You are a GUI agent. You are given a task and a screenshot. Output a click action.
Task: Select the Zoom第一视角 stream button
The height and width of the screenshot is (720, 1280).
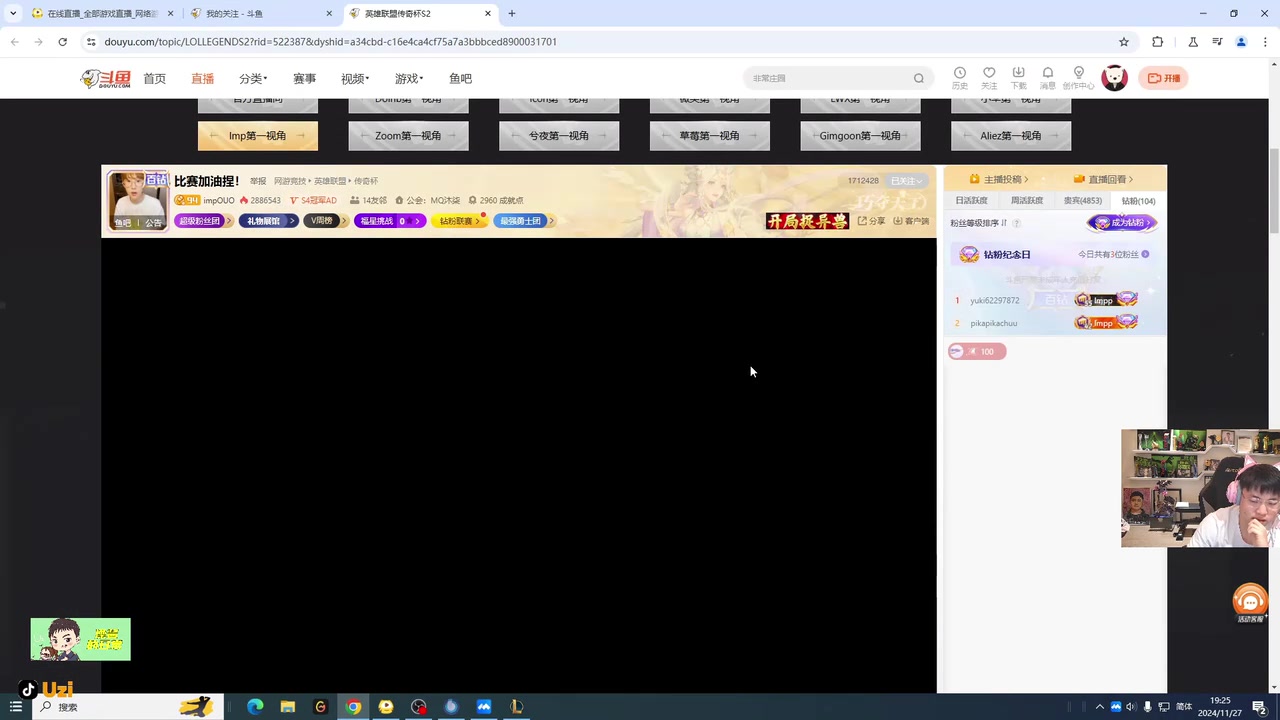(408, 136)
